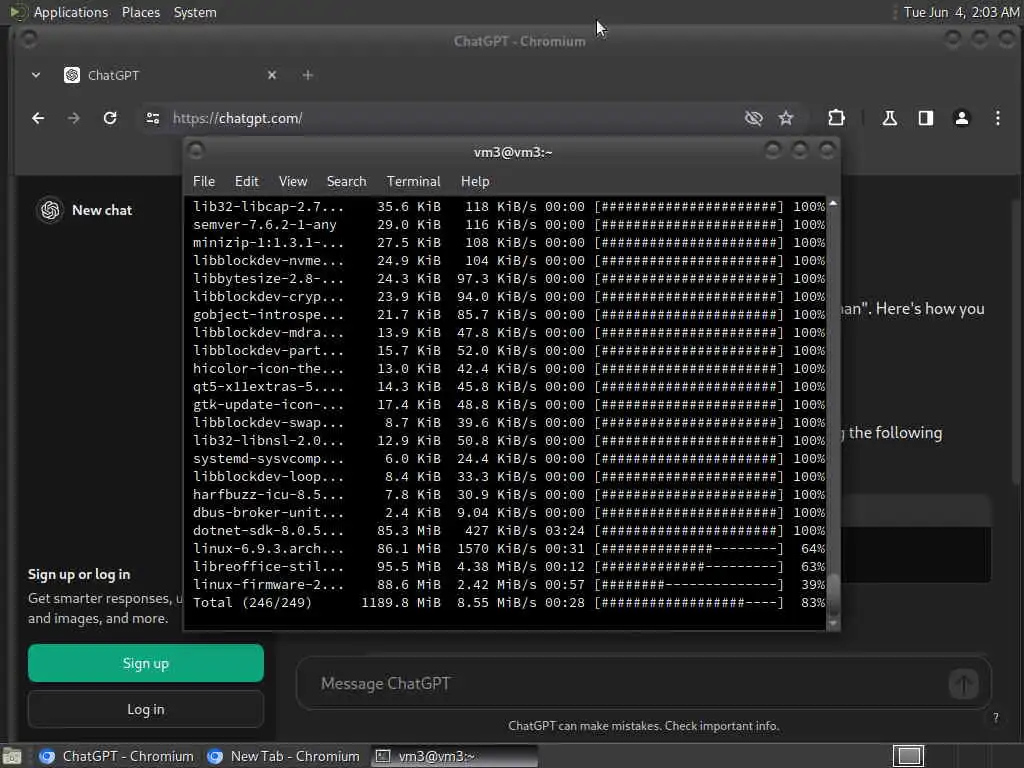Open the terminal Edit menu
This screenshot has width=1024, height=768.
tap(247, 182)
